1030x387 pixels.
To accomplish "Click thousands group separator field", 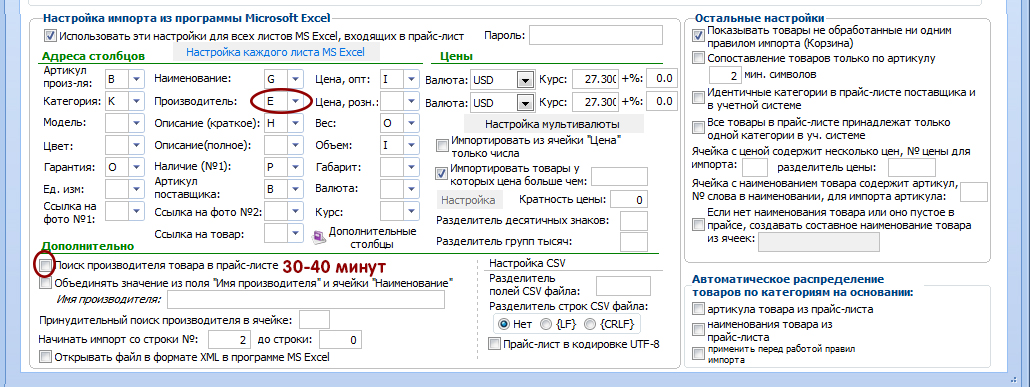I will [634, 242].
